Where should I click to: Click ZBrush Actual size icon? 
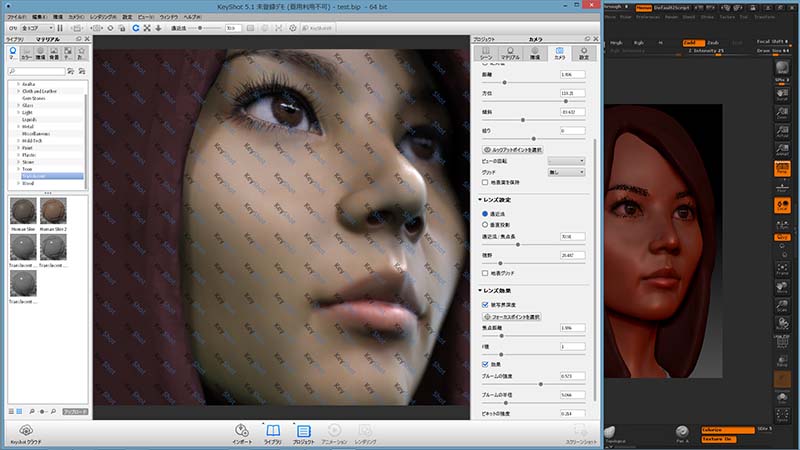(782, 131)
